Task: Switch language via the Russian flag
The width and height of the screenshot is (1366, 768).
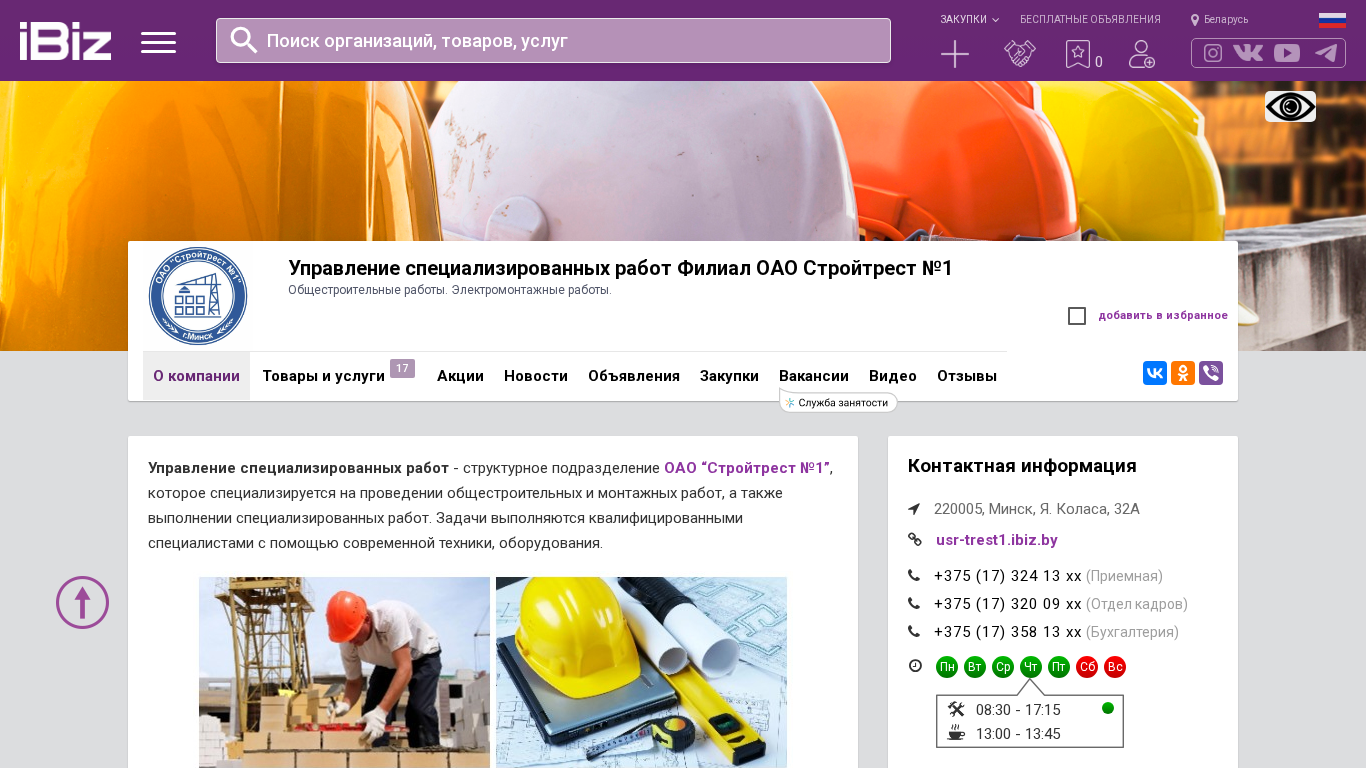Action: (x=1332, y=20)
